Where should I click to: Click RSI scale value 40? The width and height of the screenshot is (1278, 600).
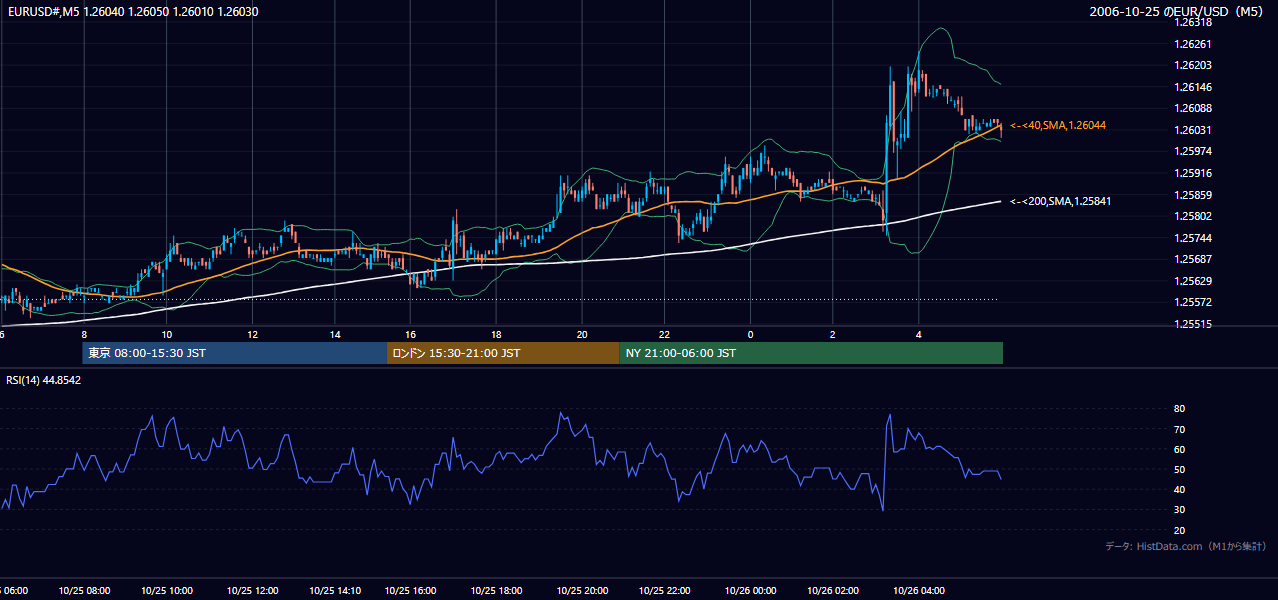coord(1179,489)
